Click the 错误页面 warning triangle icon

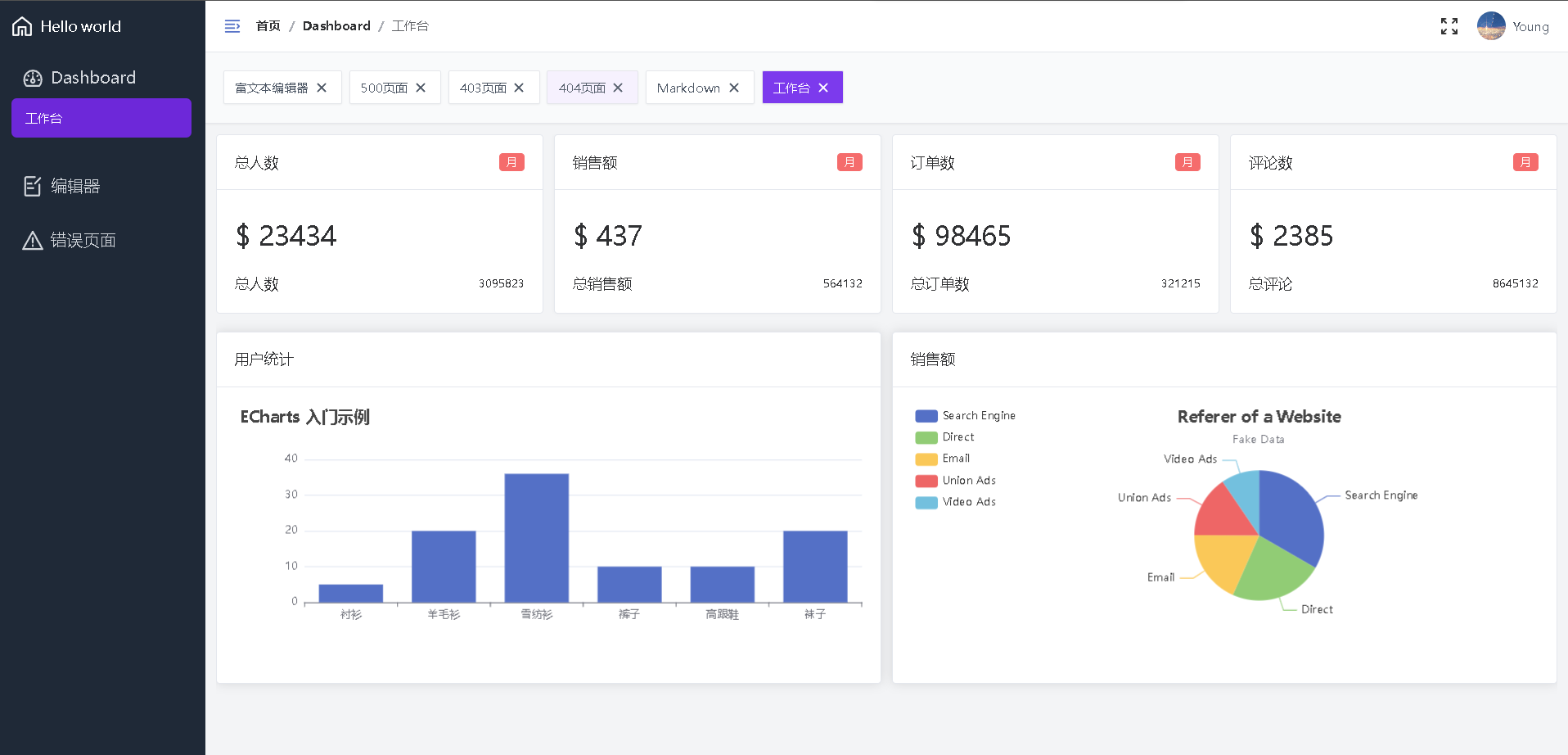(33, 240)
